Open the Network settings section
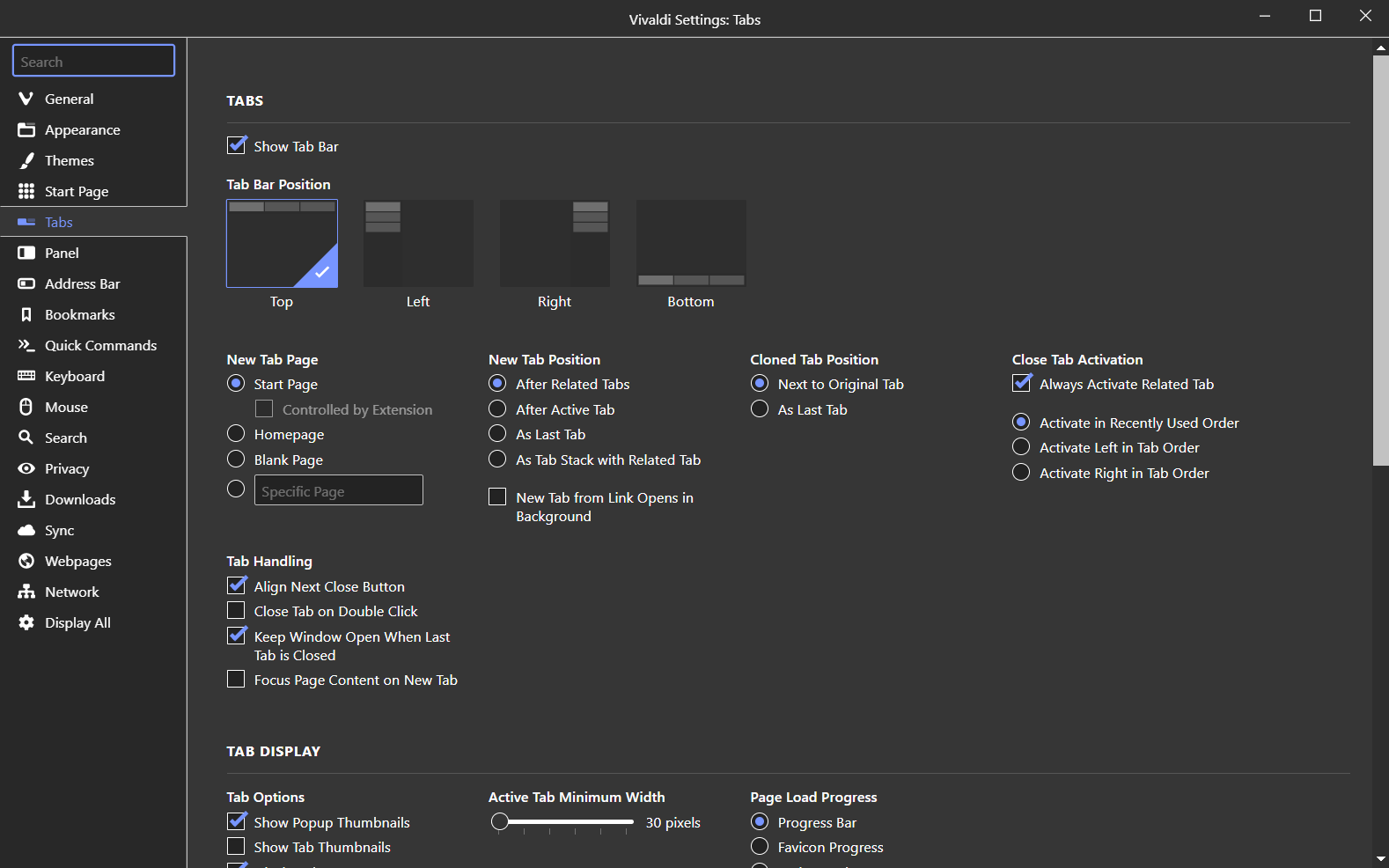 tap(93, 592)
